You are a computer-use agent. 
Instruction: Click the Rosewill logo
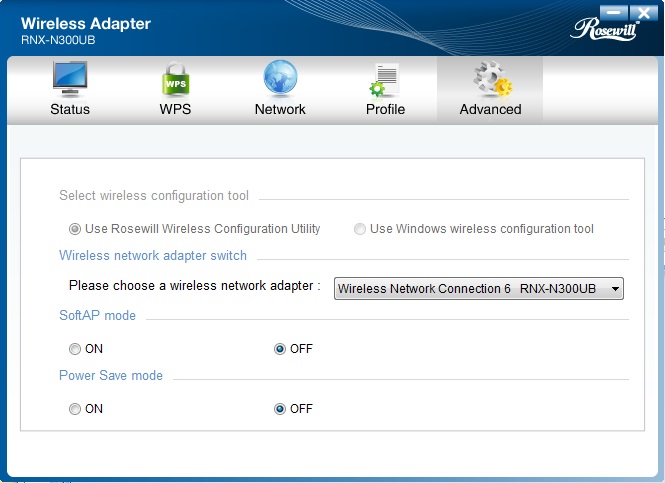[x=605, y=29]
